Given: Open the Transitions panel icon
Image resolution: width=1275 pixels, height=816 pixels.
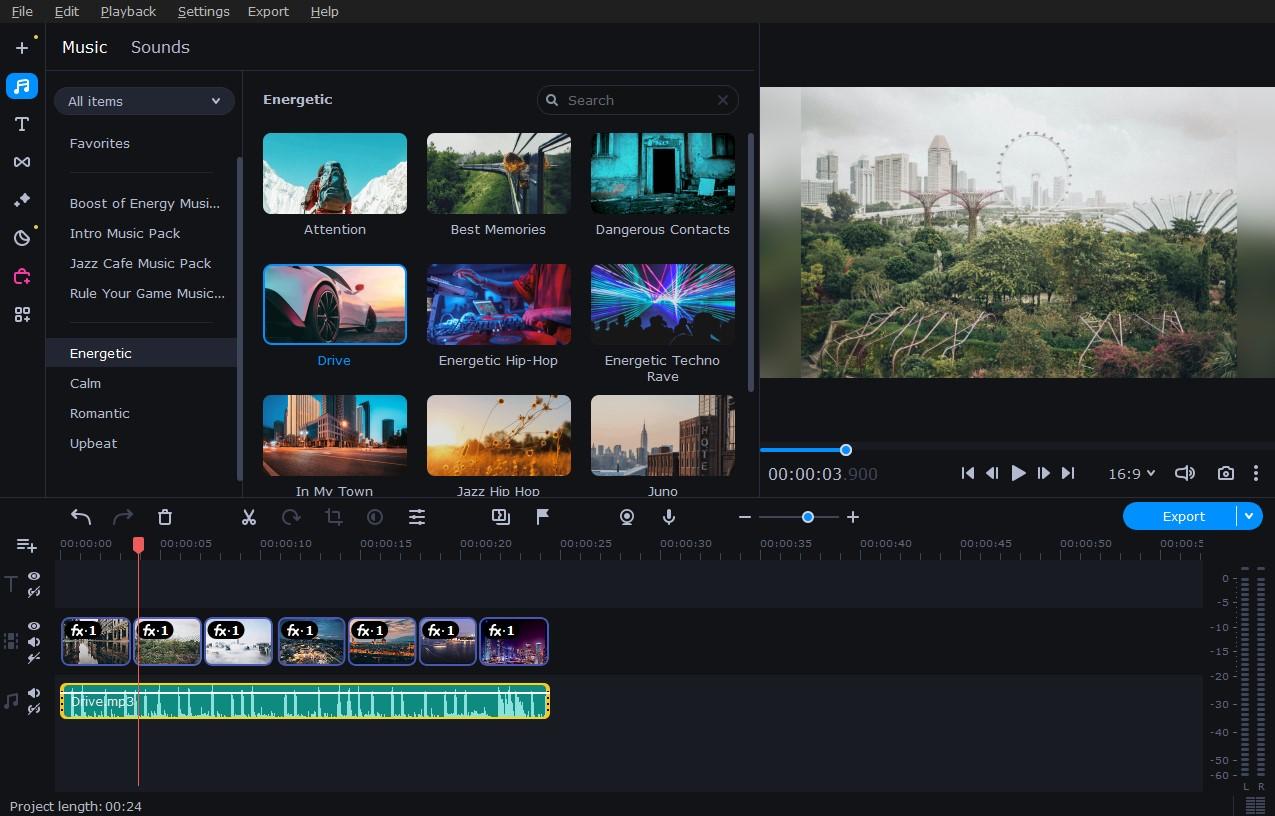Looking at the screenshot, I should [x=22, y=162].
